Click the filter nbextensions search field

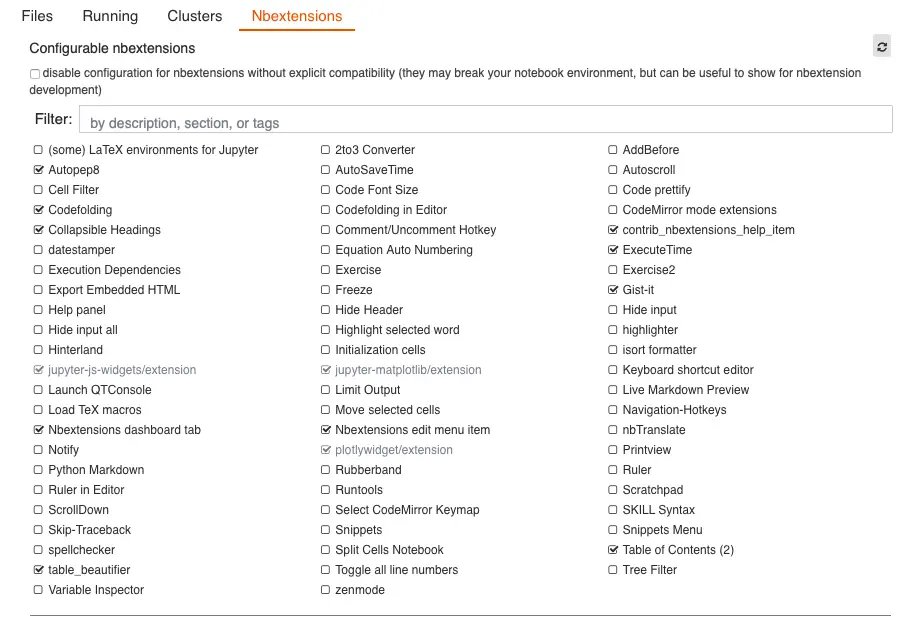click(484, 120)
